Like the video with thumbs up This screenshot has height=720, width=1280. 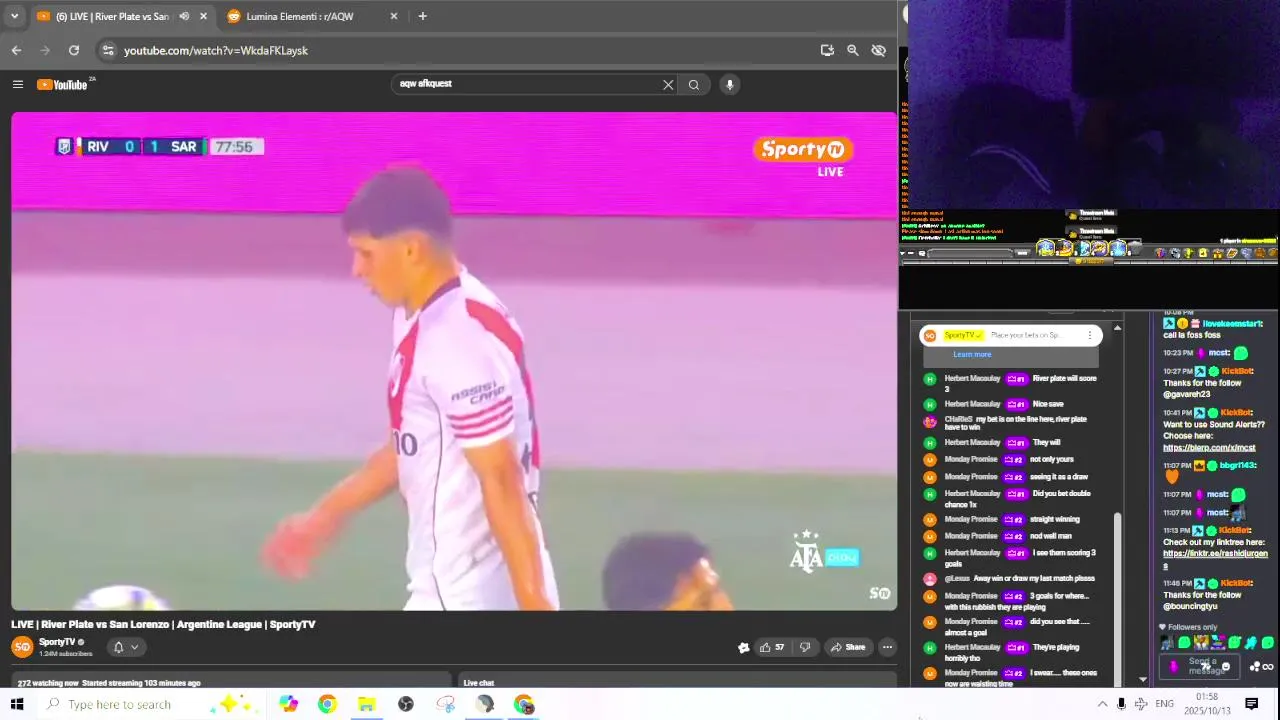point(771,647)
